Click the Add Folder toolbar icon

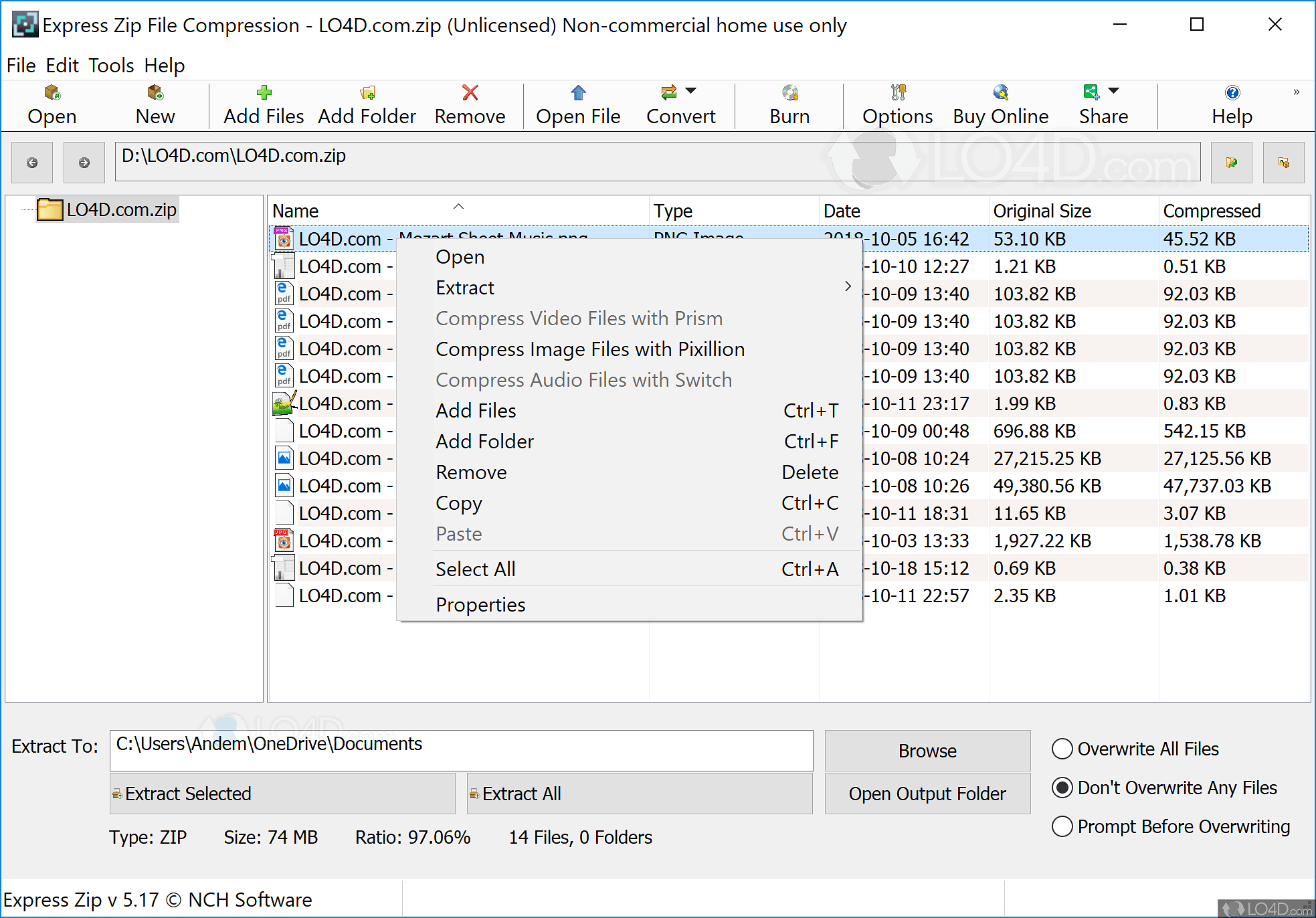click(367, 92)
